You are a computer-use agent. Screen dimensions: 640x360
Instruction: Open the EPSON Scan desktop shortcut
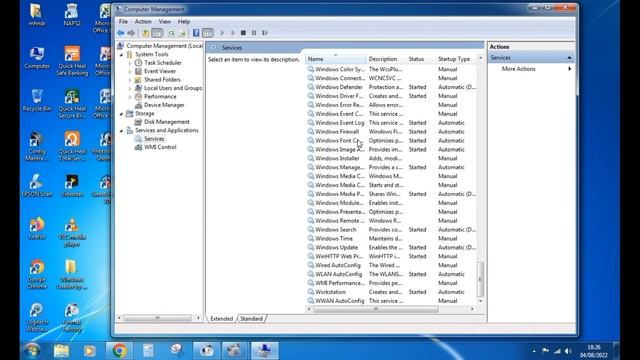click(37, 185)
